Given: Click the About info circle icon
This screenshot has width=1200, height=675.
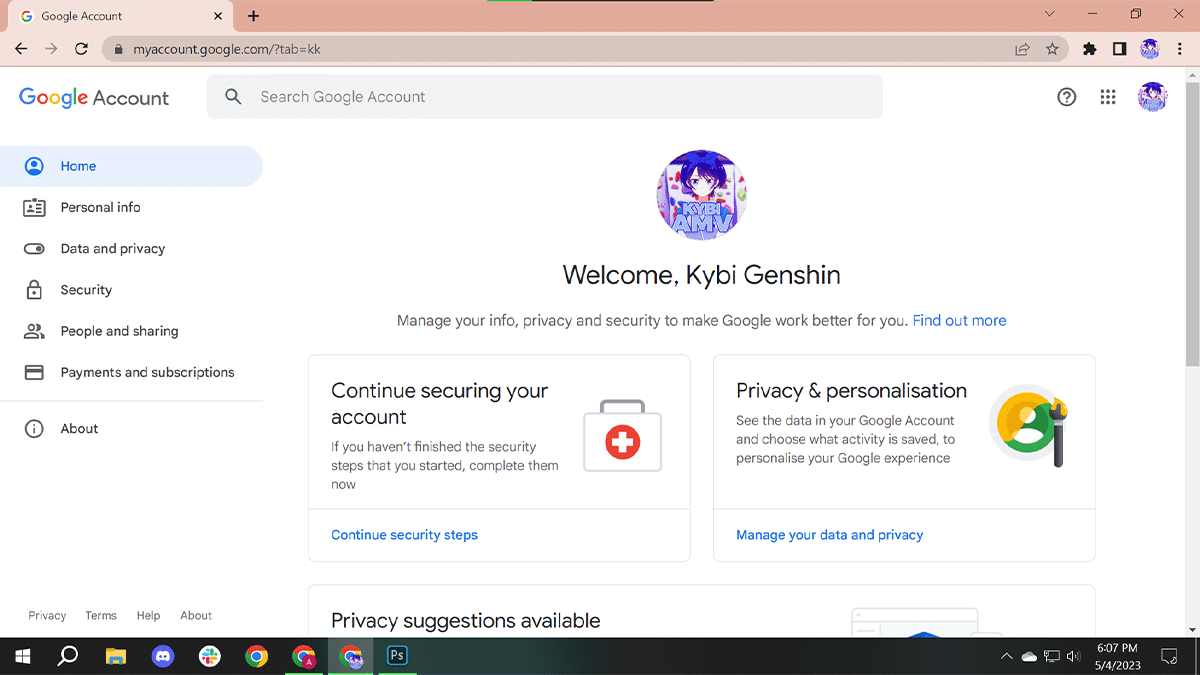Looking at the screenshot, I should (34, 428).
